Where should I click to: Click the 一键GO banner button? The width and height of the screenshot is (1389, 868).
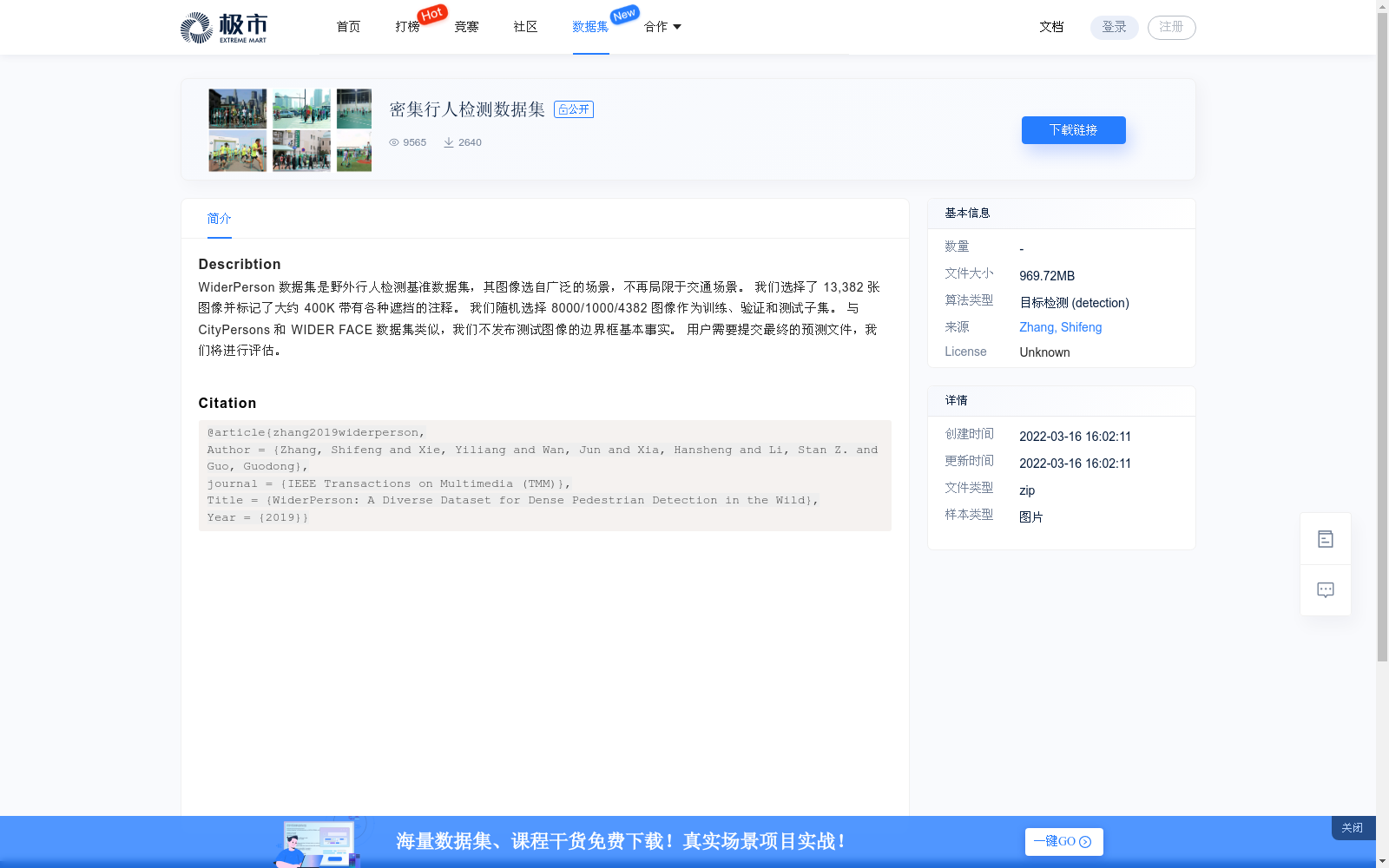[1063, 841]
